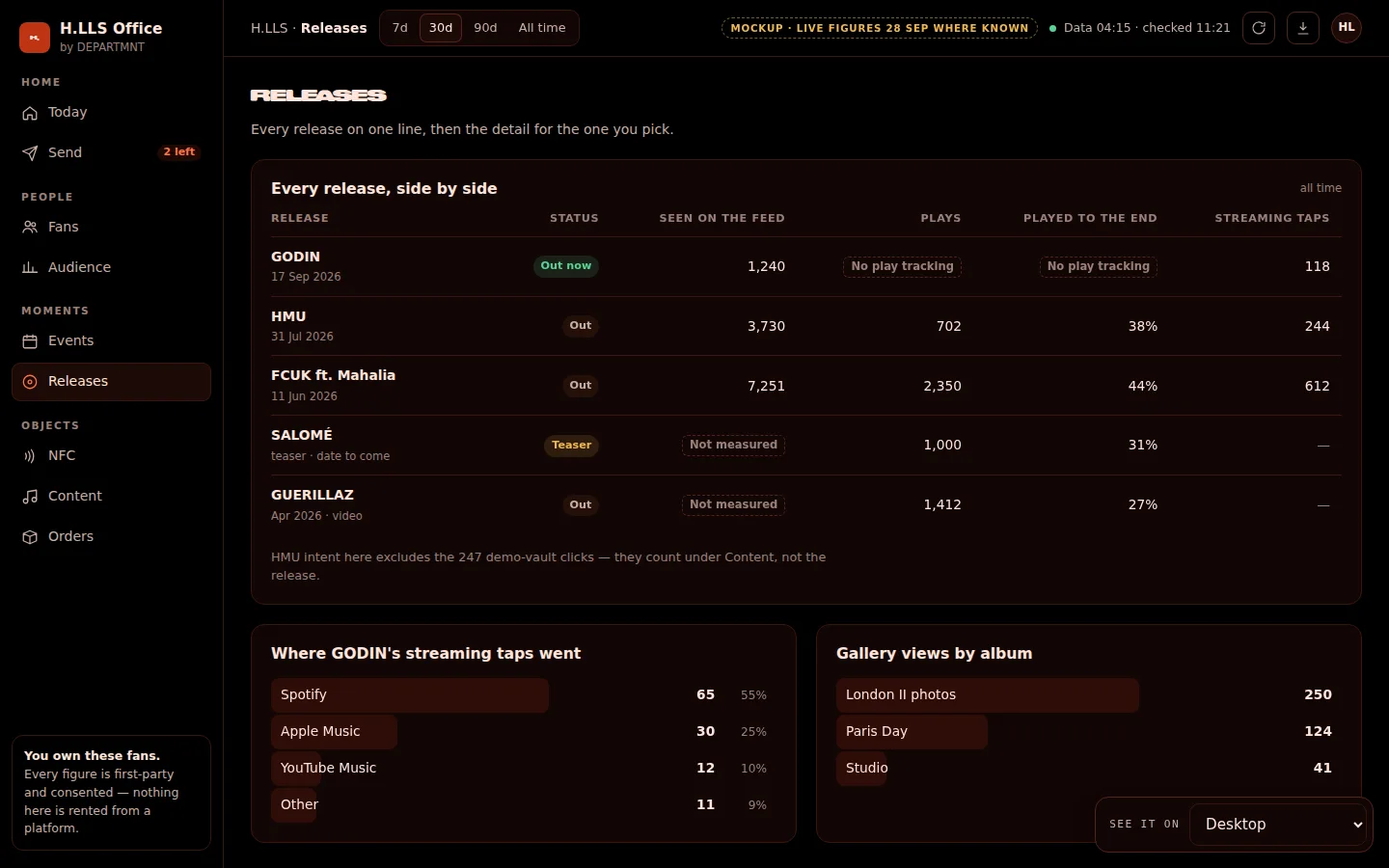Click the Apple Music taps bar
Image resolution: width=1389 pixels, height=868 pixels.
[x=334, y=732]
